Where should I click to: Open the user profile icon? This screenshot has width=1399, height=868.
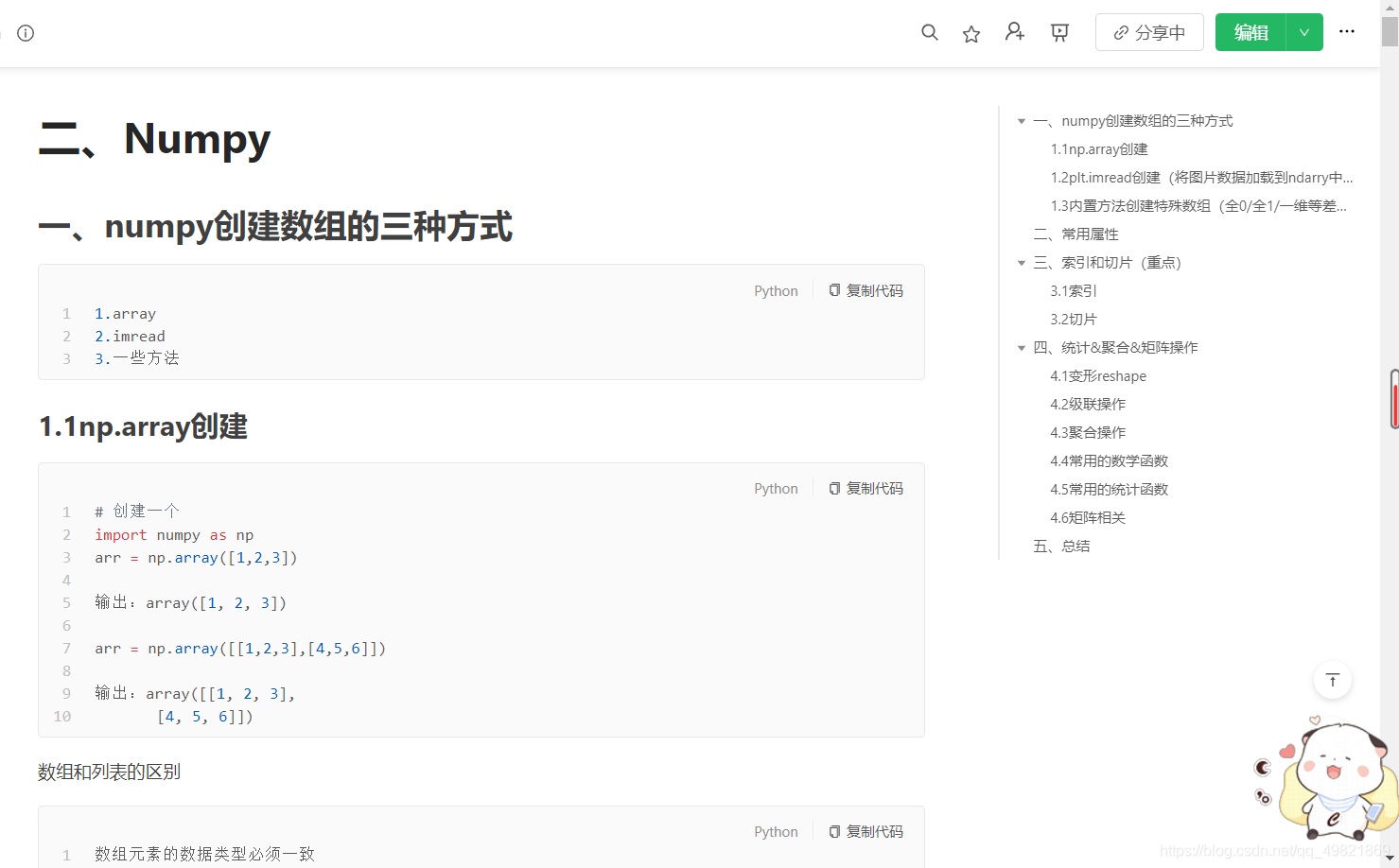[x=1014, y=31]
